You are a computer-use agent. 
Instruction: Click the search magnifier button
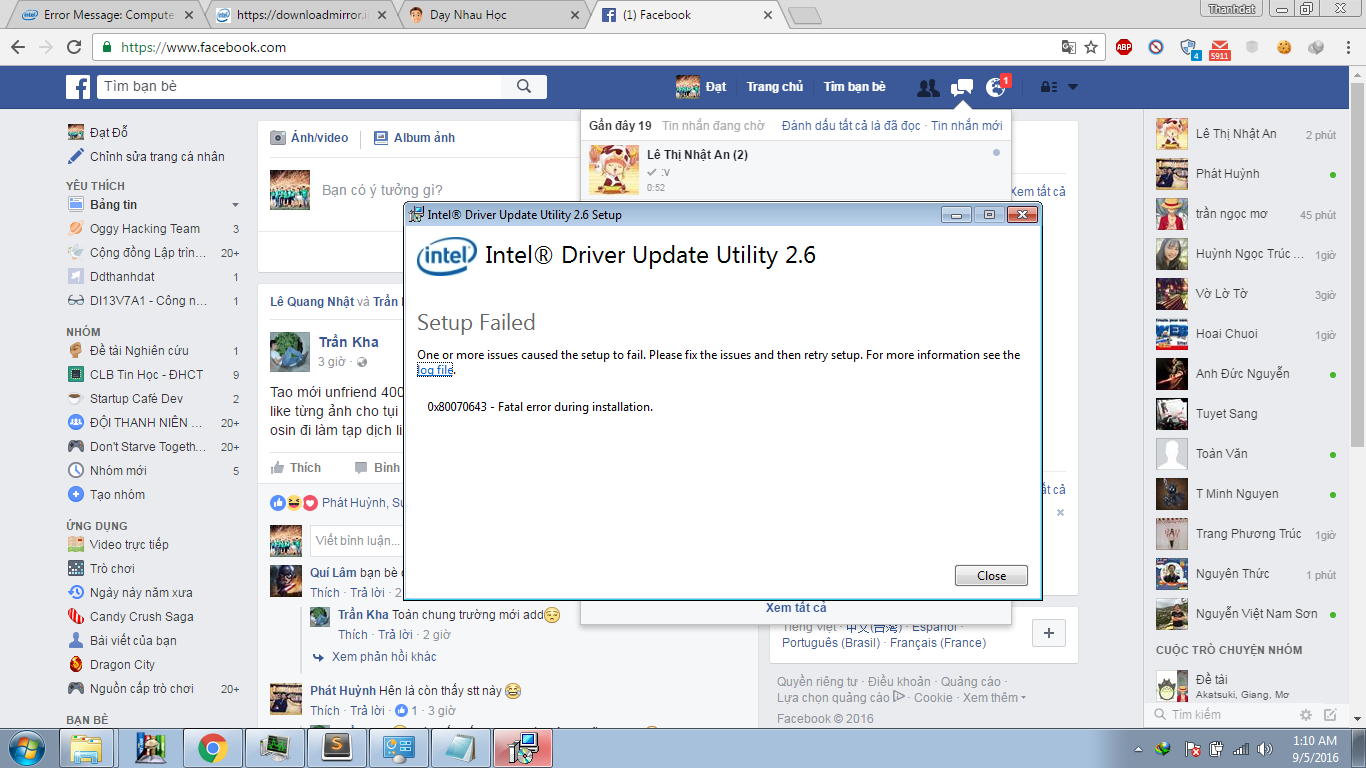(x=524, y=87)
